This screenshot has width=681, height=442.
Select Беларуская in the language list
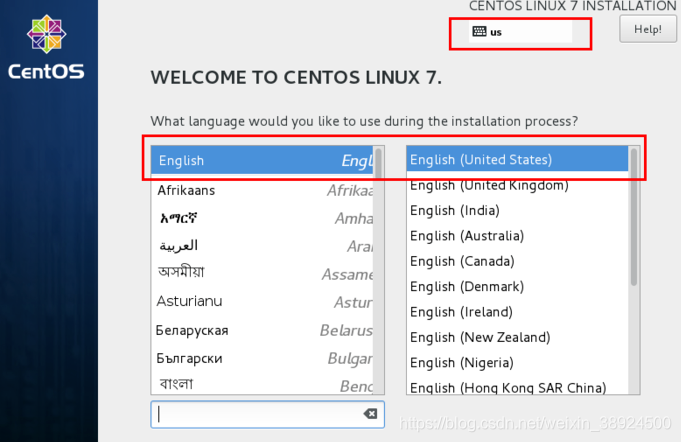(x=262, y=330)
